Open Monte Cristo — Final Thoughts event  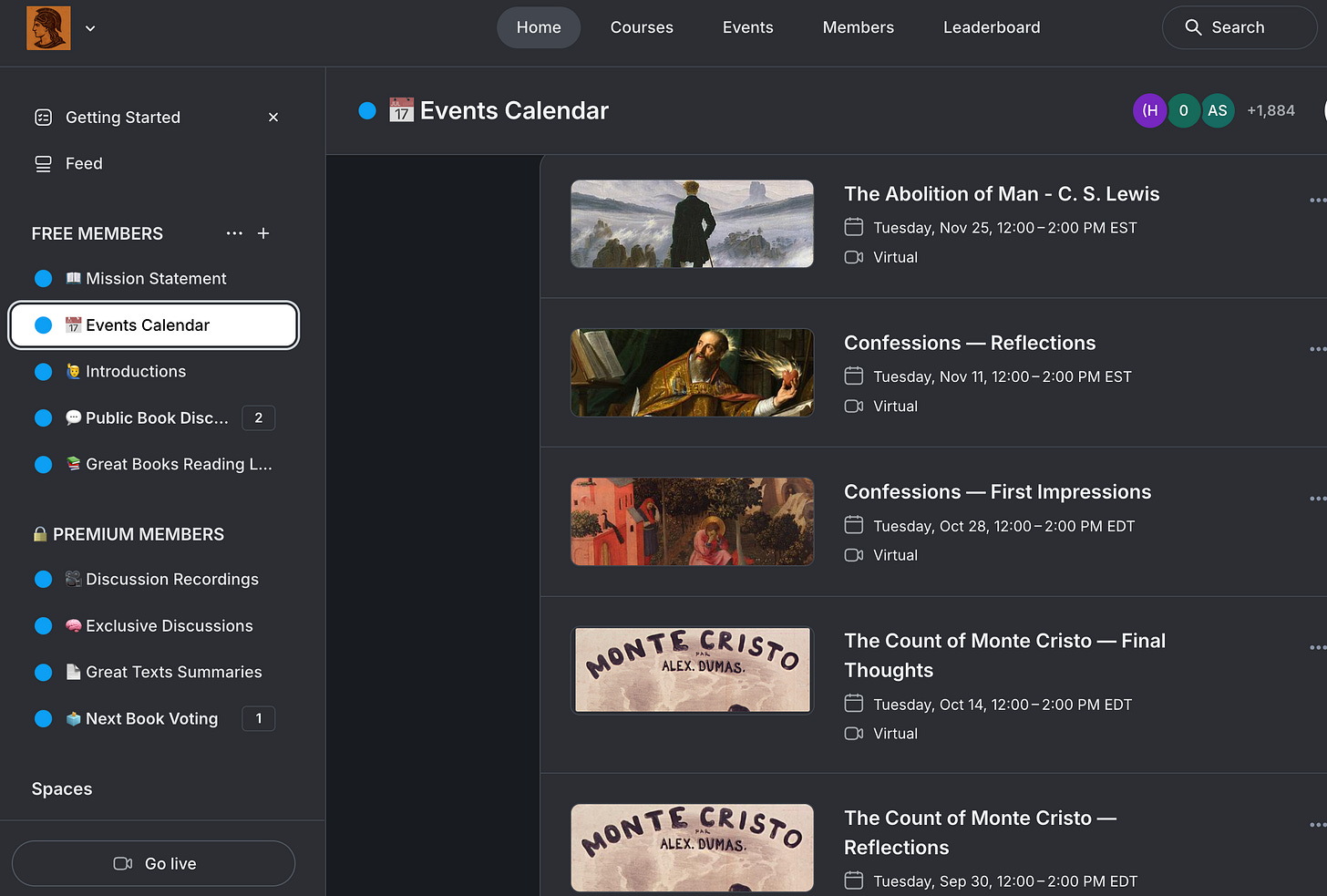(1004, 655)
